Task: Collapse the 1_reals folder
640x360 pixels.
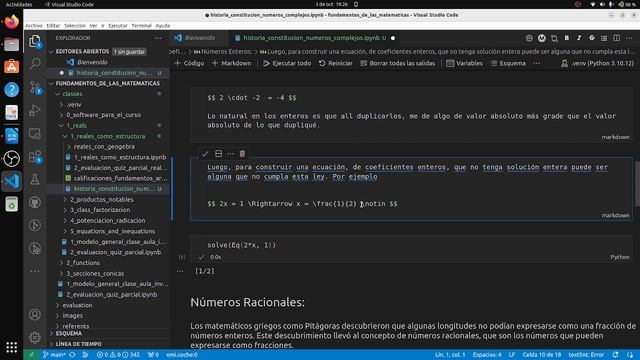Action: click(x=76, y=125)
